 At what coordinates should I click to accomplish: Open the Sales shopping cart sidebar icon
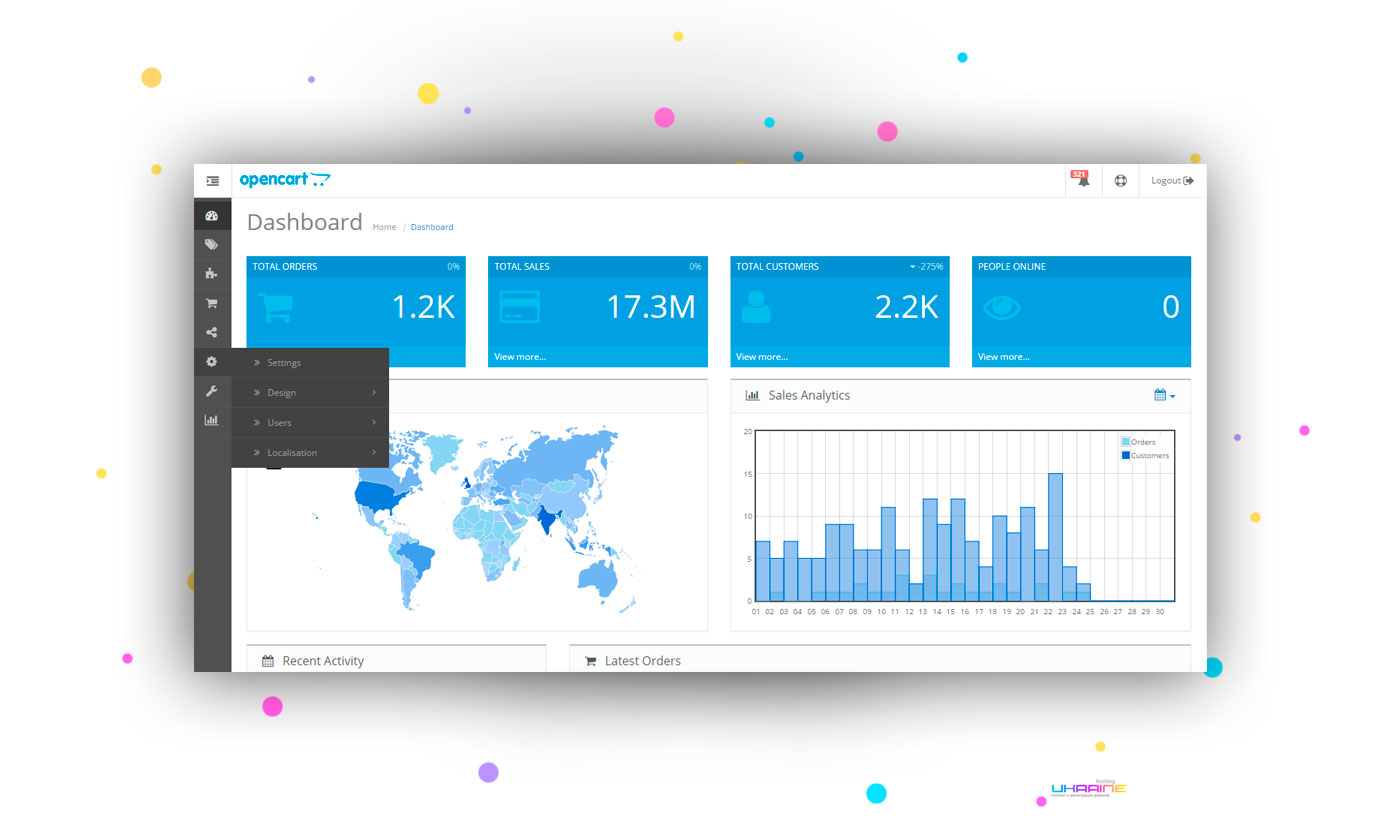[x=211, y=303]
